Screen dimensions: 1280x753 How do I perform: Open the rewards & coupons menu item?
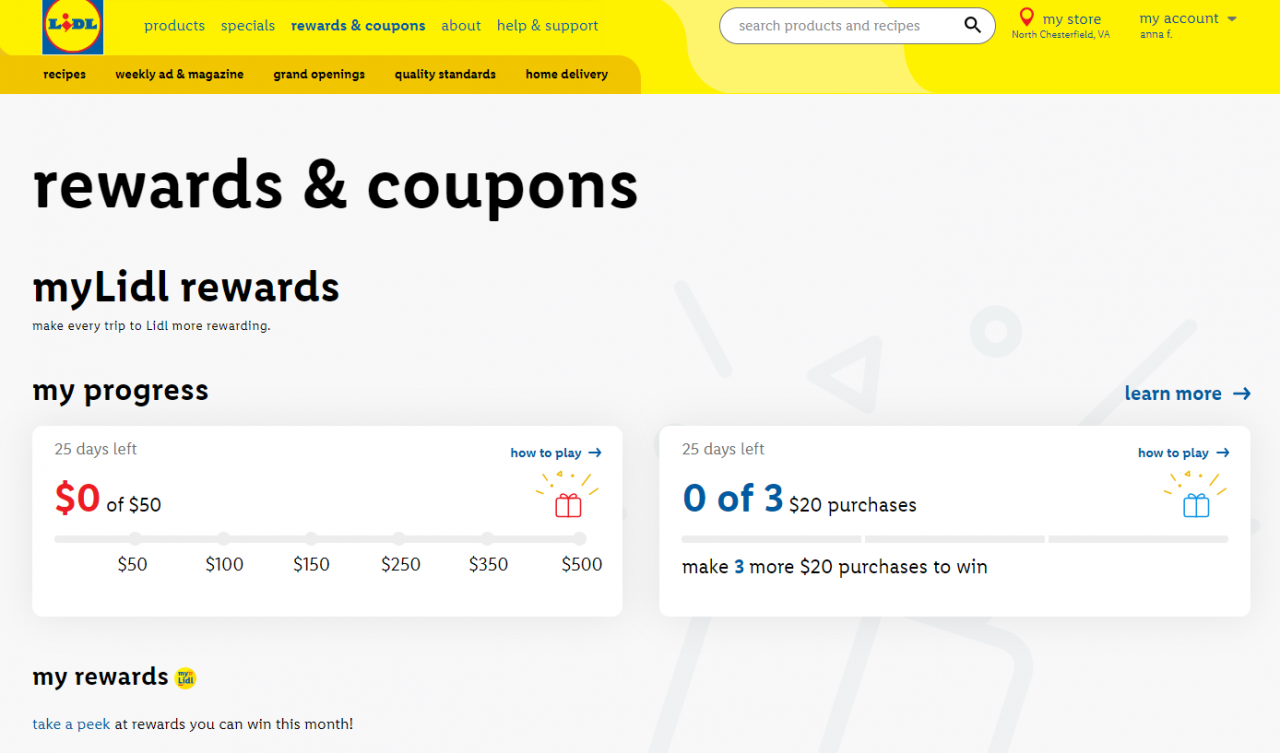358,25
